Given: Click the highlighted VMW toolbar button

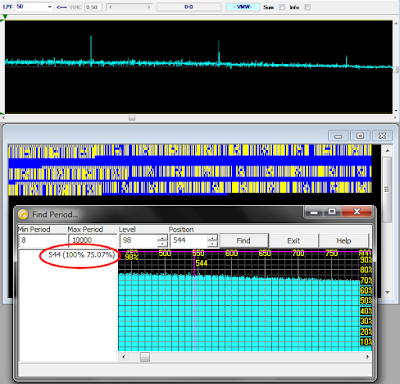Looking at the screenshot, I should coord(243,7).
